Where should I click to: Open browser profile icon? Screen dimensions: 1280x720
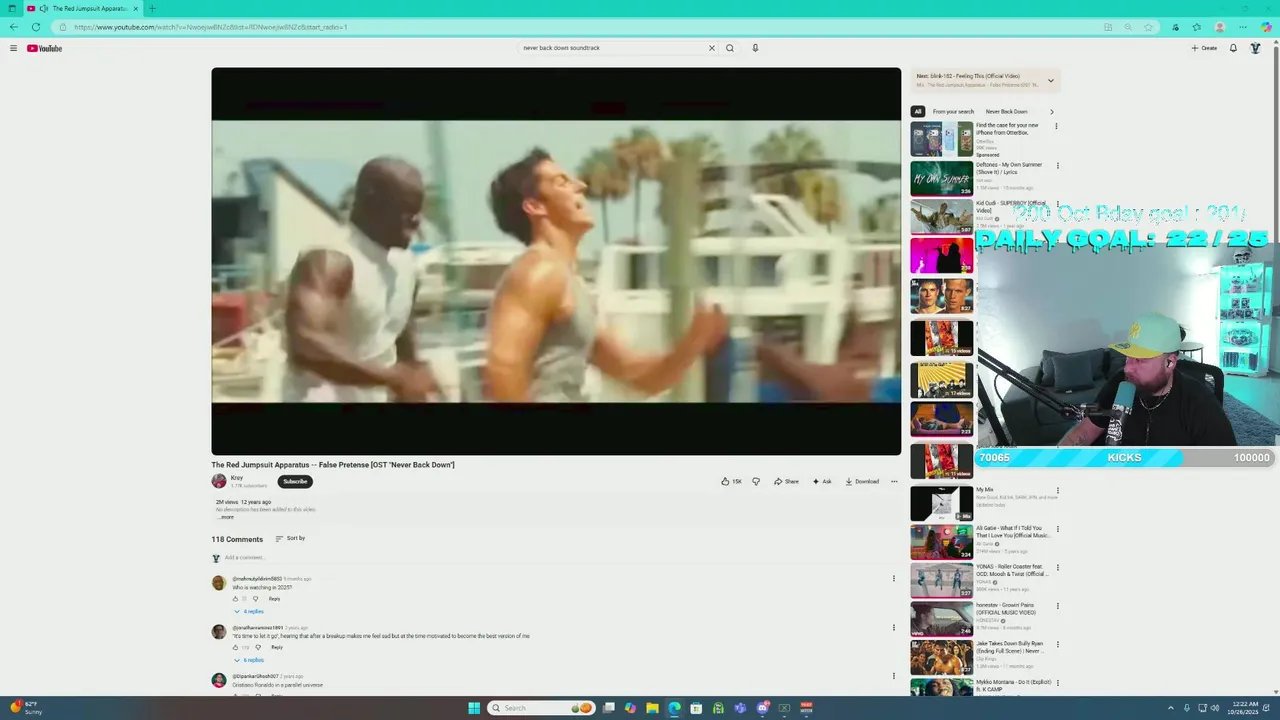point(1220,27)
